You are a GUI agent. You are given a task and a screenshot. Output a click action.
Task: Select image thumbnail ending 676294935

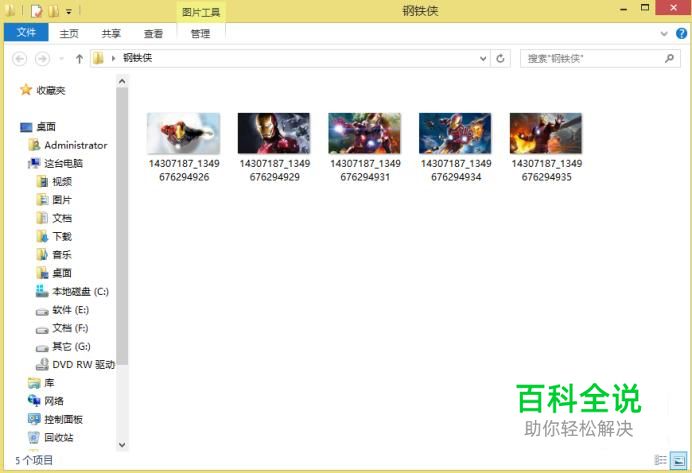546,133
